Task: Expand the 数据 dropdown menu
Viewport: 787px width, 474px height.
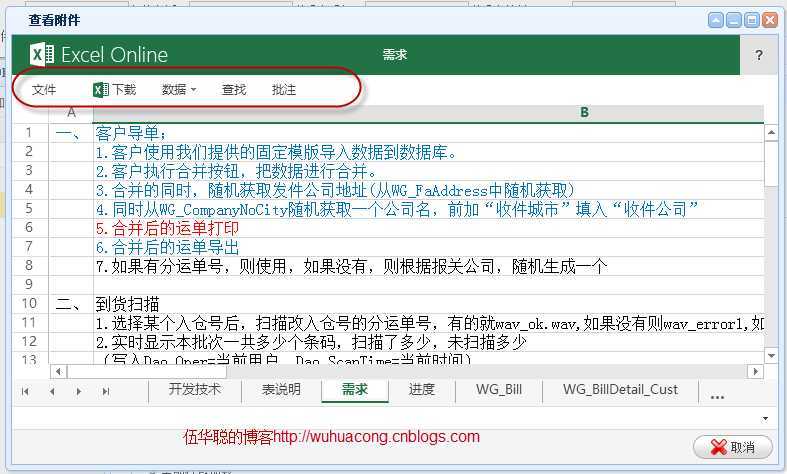Action: coord(179,89)
